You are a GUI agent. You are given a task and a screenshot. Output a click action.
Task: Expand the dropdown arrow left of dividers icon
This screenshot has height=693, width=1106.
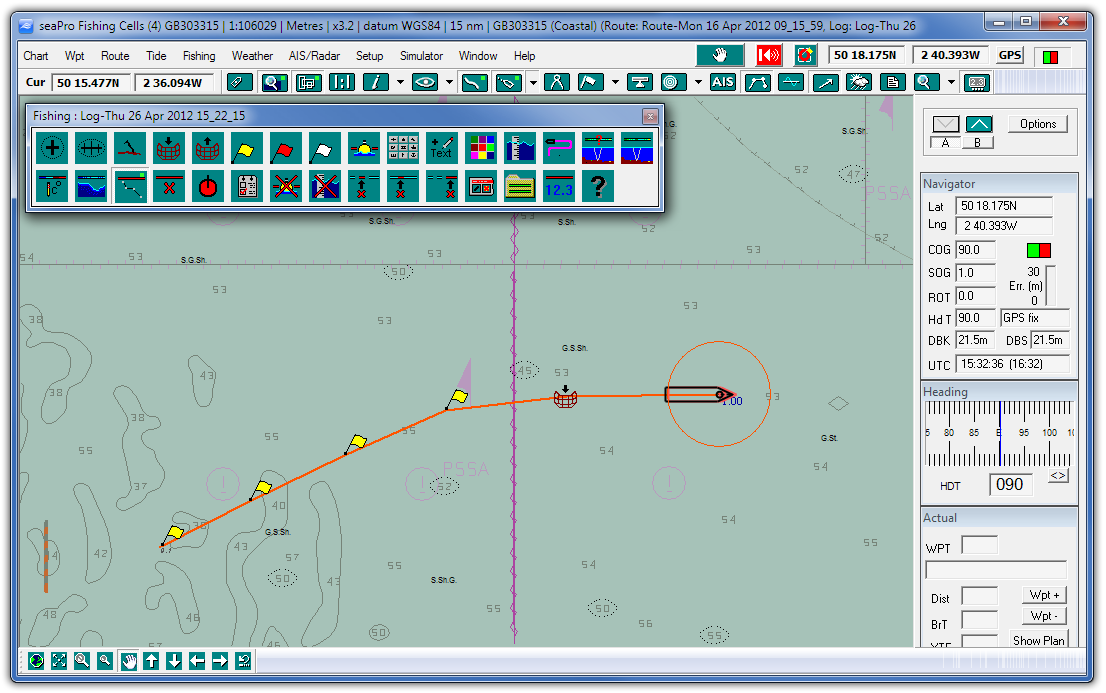coord(533,83)
